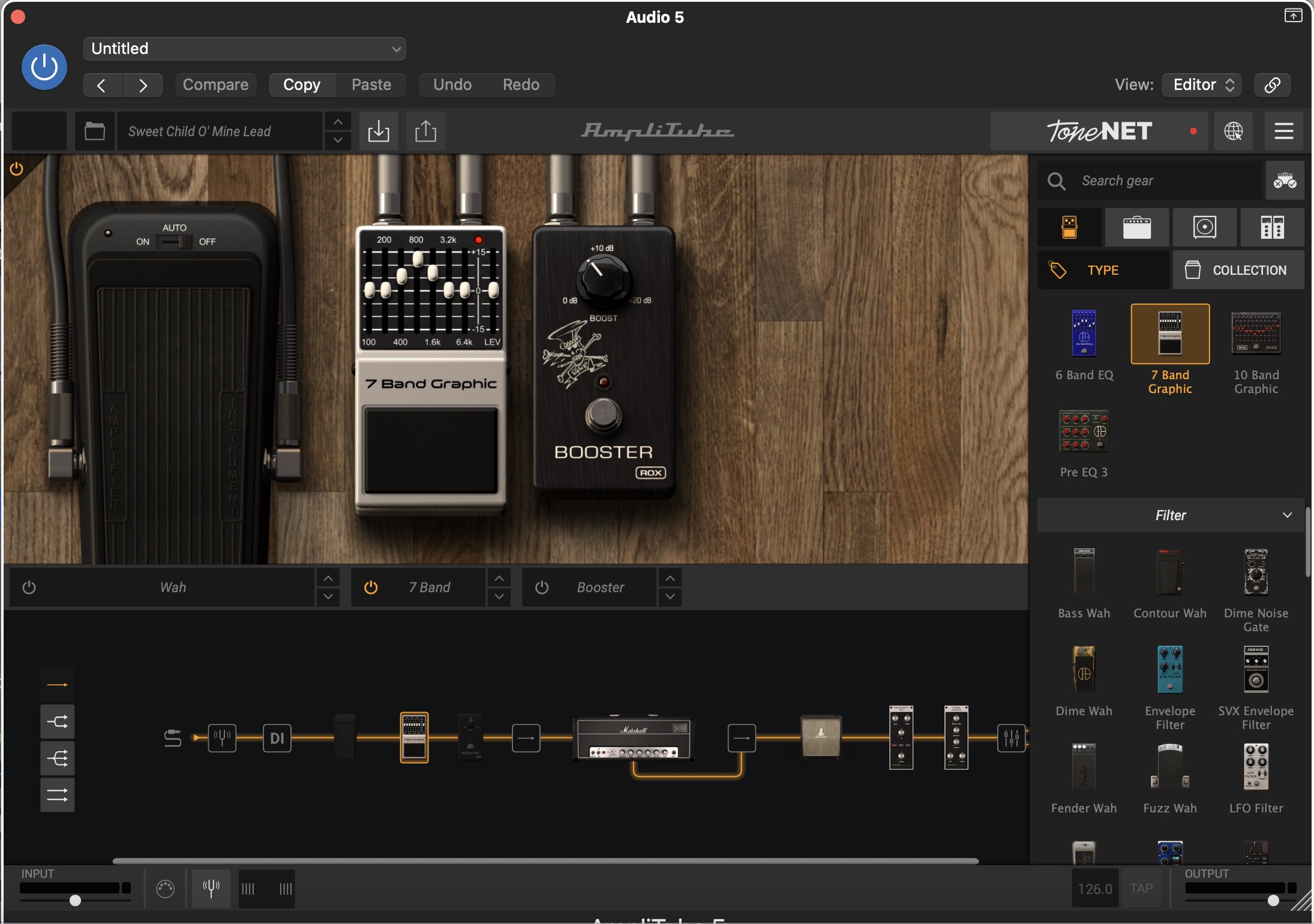The width and height of the screenshot is (1314, 924).
Task: Step to previous preset up arrow
Action: 338,122
